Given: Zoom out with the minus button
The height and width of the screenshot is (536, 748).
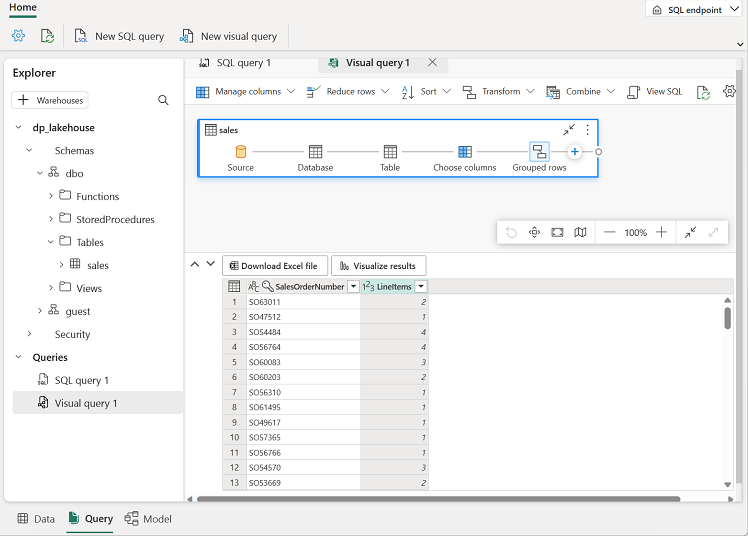Looking at the screenshot, I should (609, 232).
